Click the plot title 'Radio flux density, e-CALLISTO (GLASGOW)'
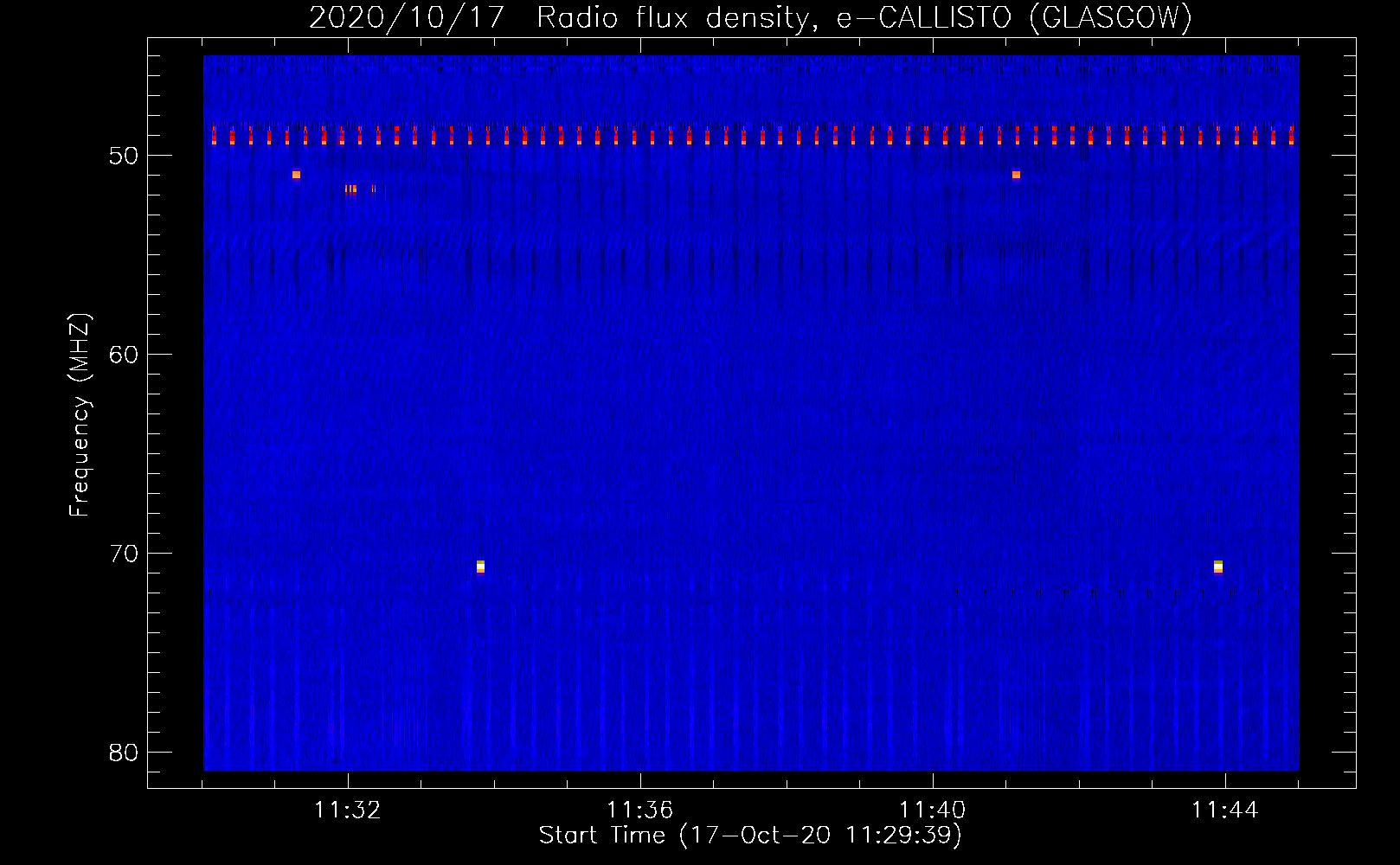Screen dimensions: 1400x865 click(864, 18)
